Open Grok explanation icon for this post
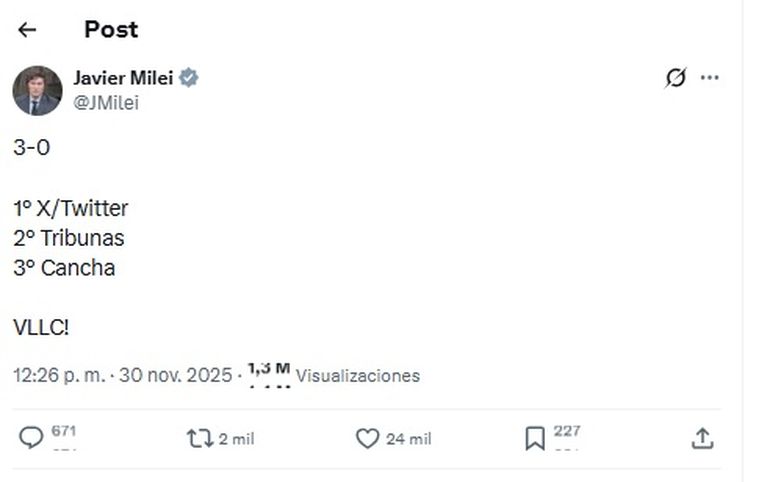Viewport: 770px width, 482px height. 676,78
